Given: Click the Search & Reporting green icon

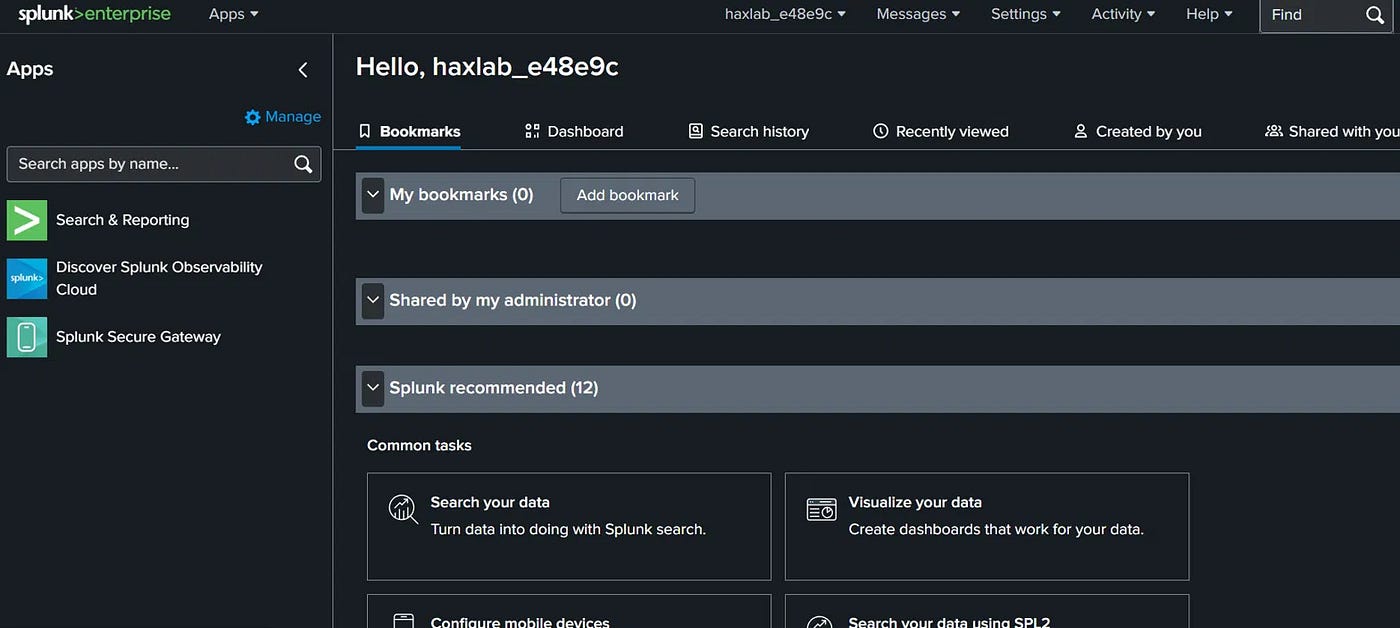Looking at the screenshot, I should point(27,220).
